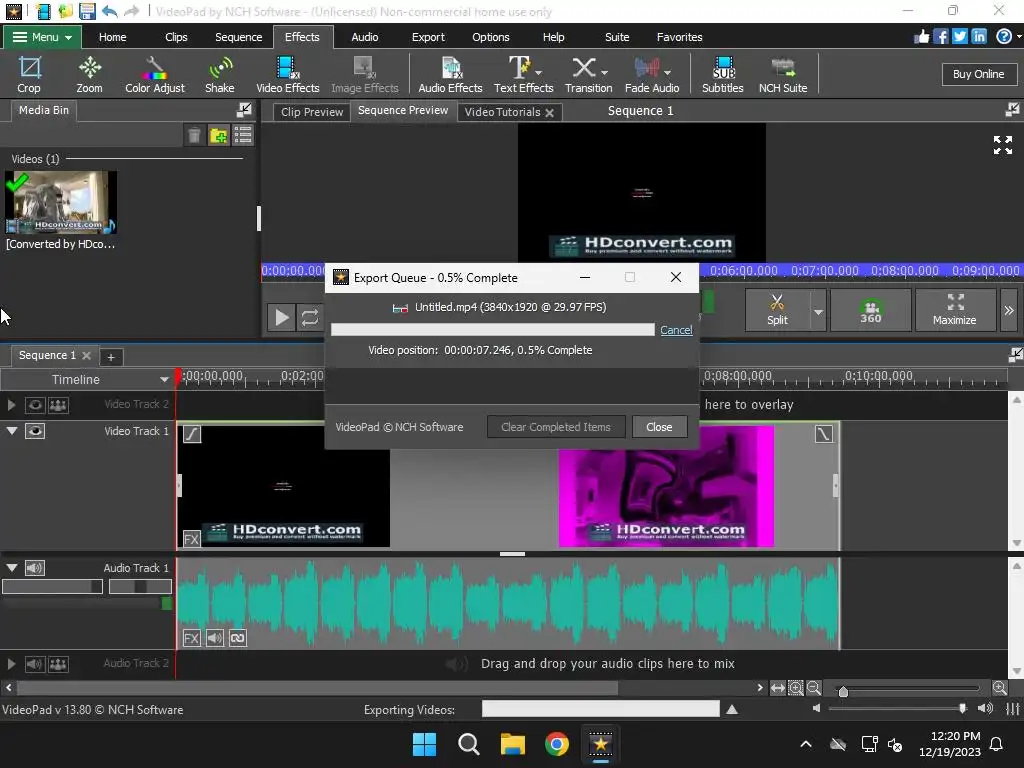Screen dimensions: 1024x768
Task: Click Close in the Export Queue dialog
Action: tap(659, 427)
